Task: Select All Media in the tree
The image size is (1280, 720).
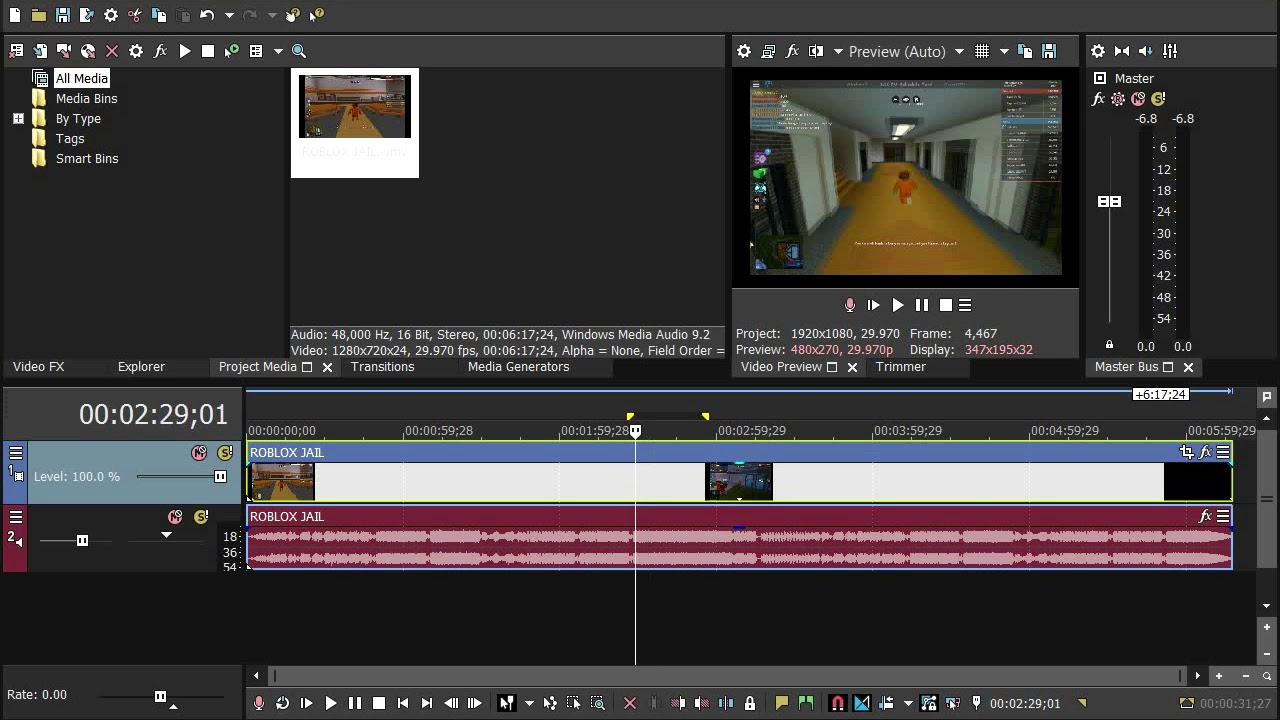Action: point(81,78)
